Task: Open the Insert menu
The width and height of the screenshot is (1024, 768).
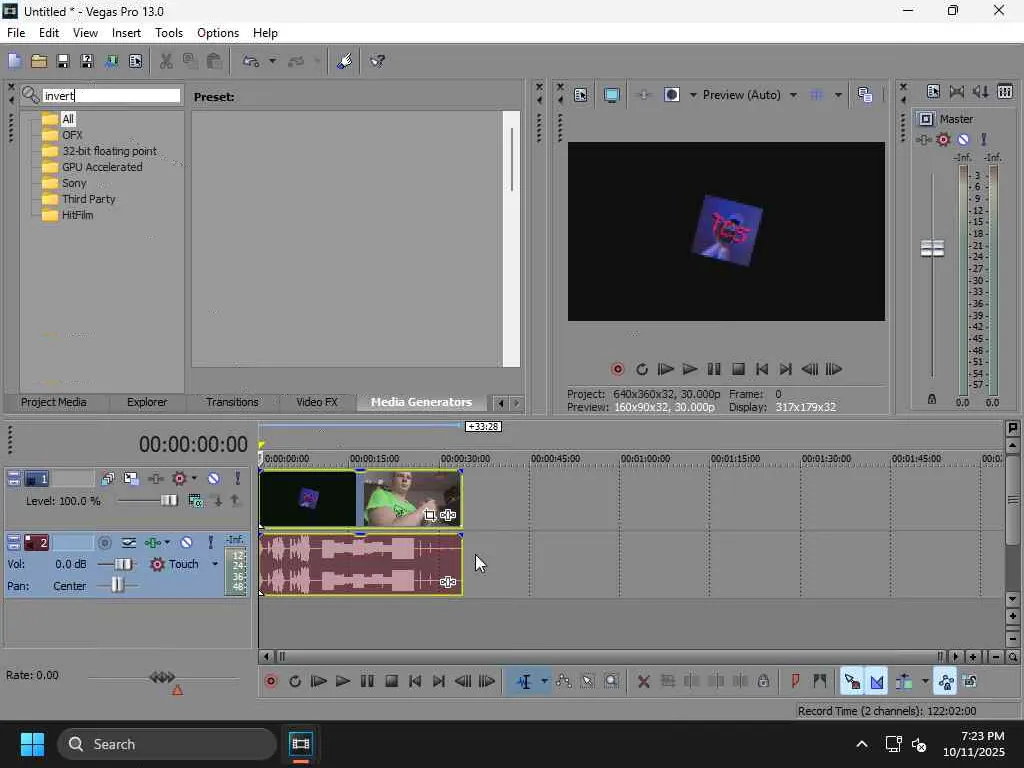Action: point(126,33)
